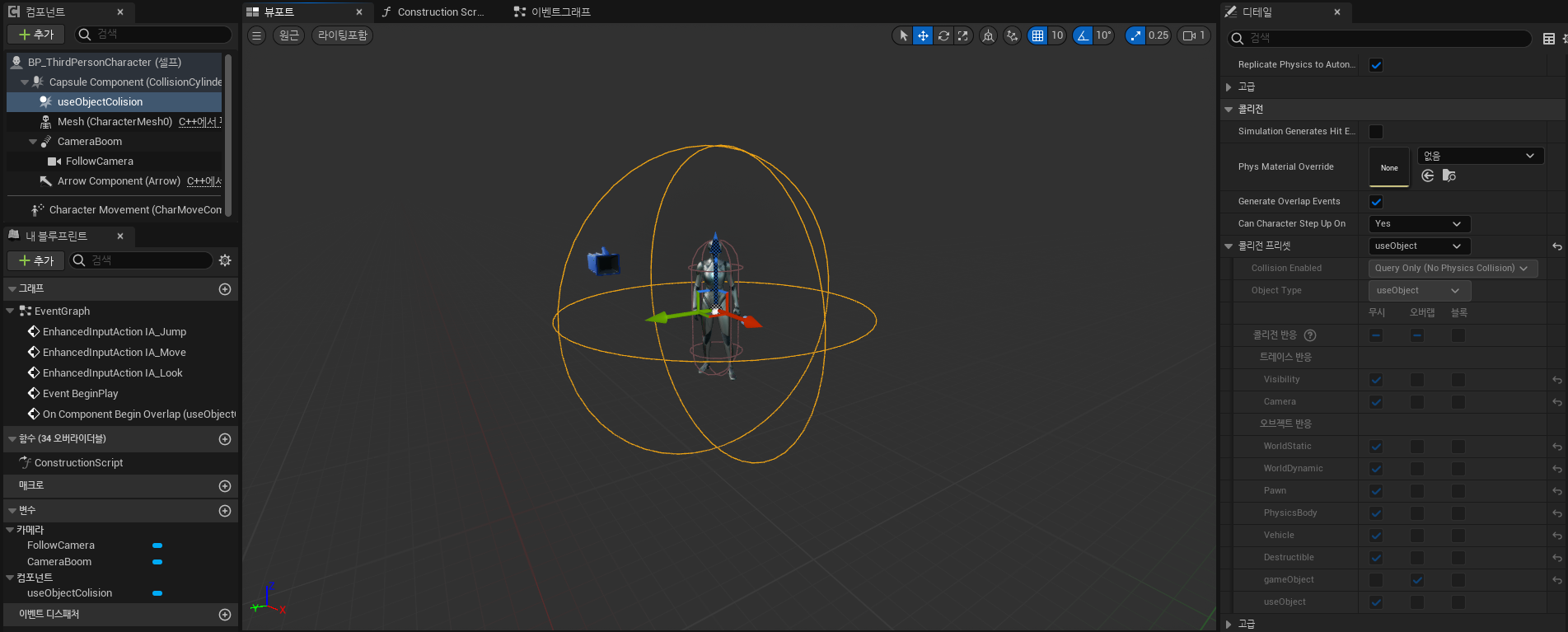1568x632 pixels.
Task: Select the viewport Select mode arrow icon
Action: 903,35
